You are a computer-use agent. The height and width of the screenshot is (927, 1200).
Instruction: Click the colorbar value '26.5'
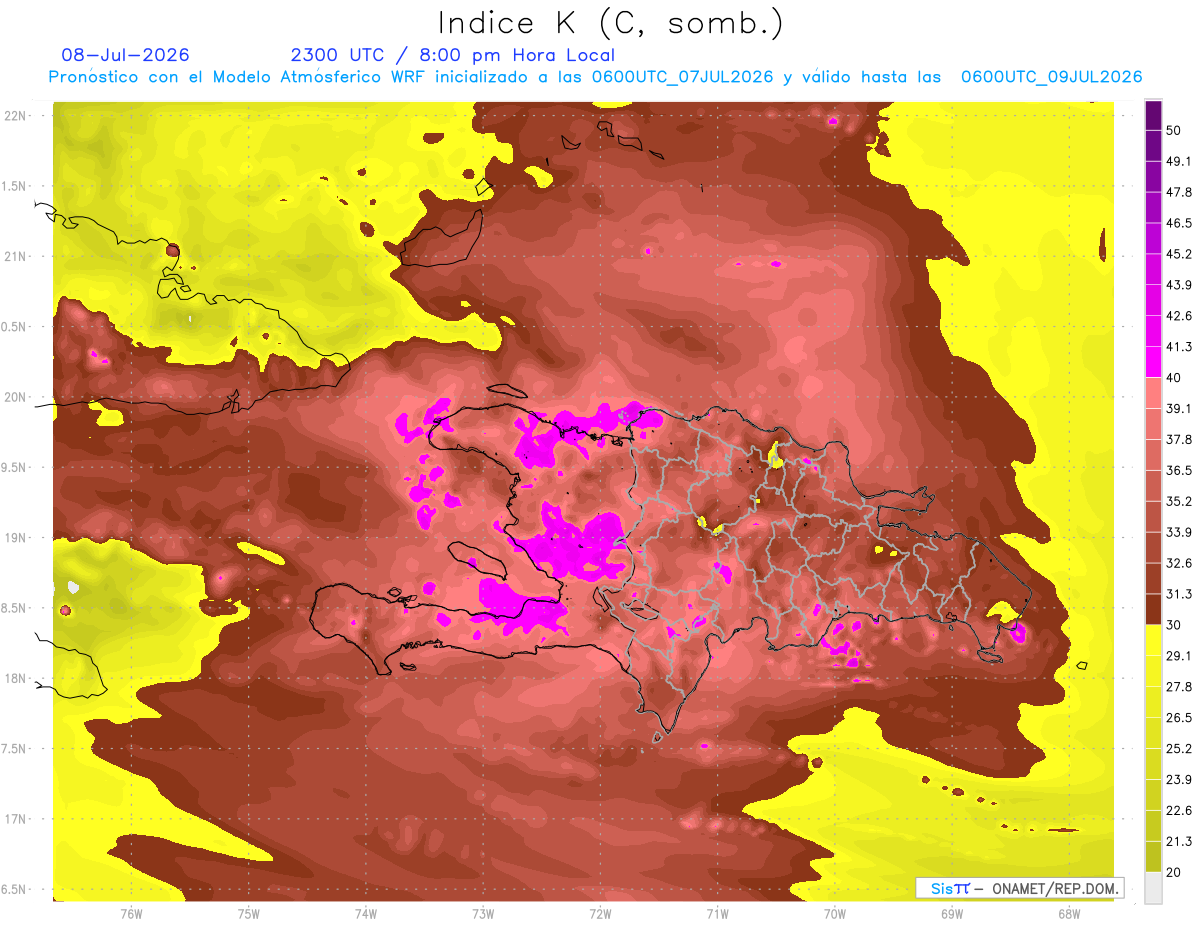(x=1178, y=718)
